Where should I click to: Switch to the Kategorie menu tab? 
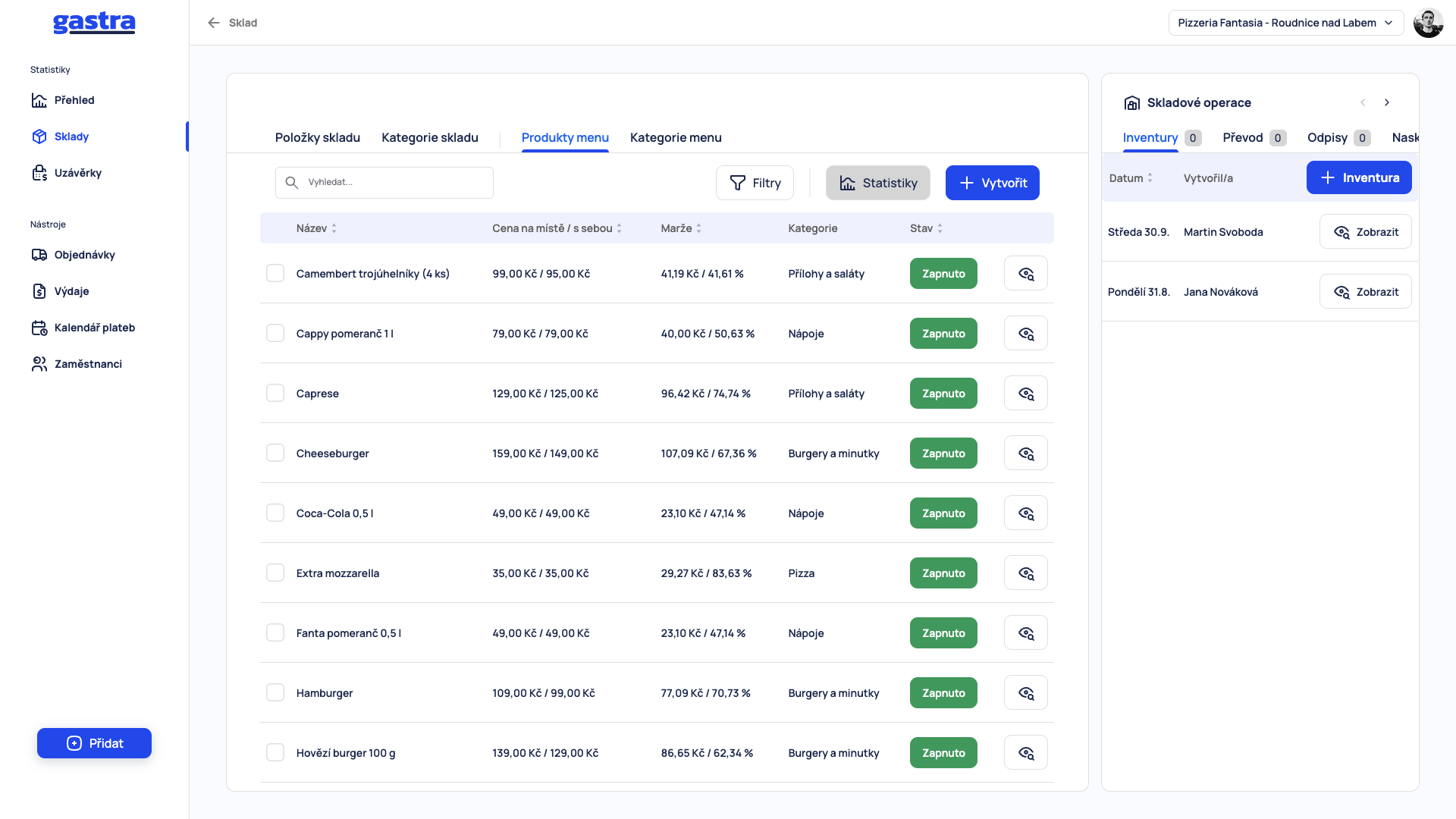tap(675, 137)
